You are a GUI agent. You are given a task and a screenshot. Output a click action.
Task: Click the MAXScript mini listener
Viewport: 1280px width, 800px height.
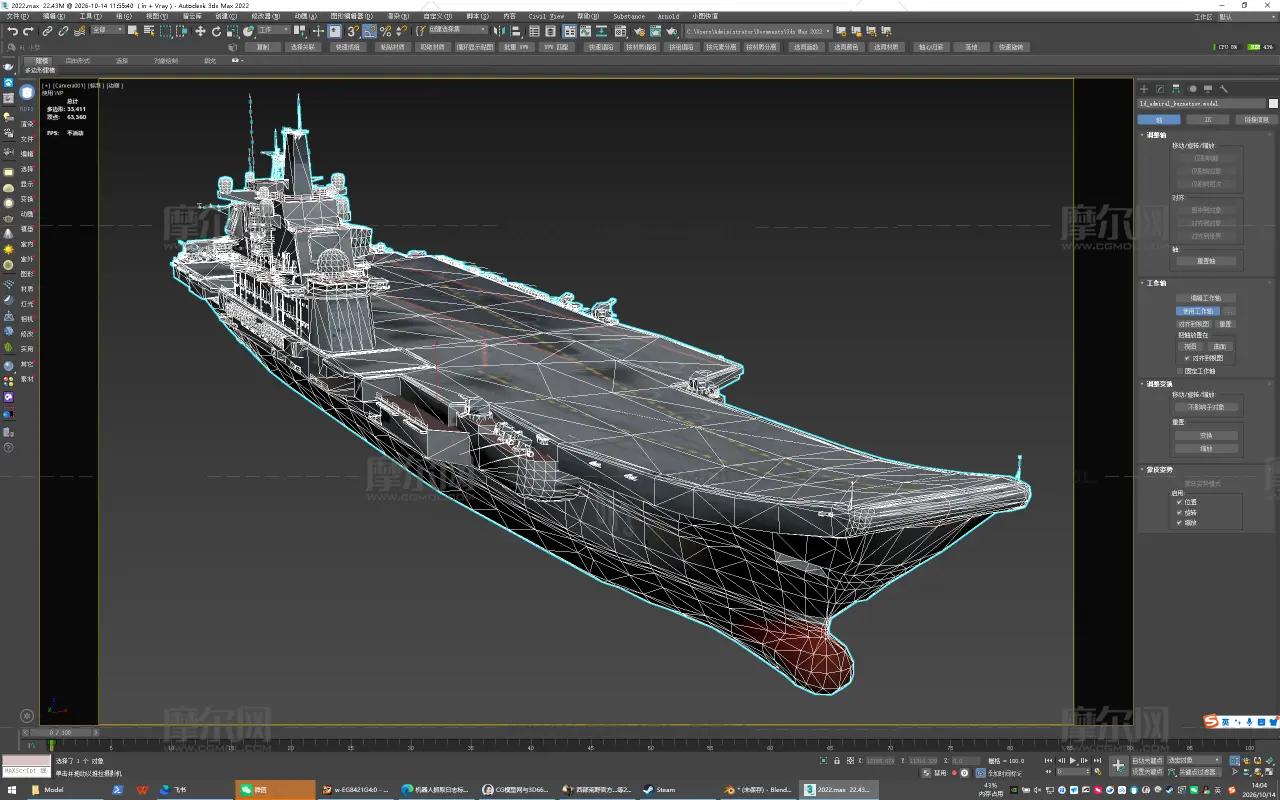26,766
